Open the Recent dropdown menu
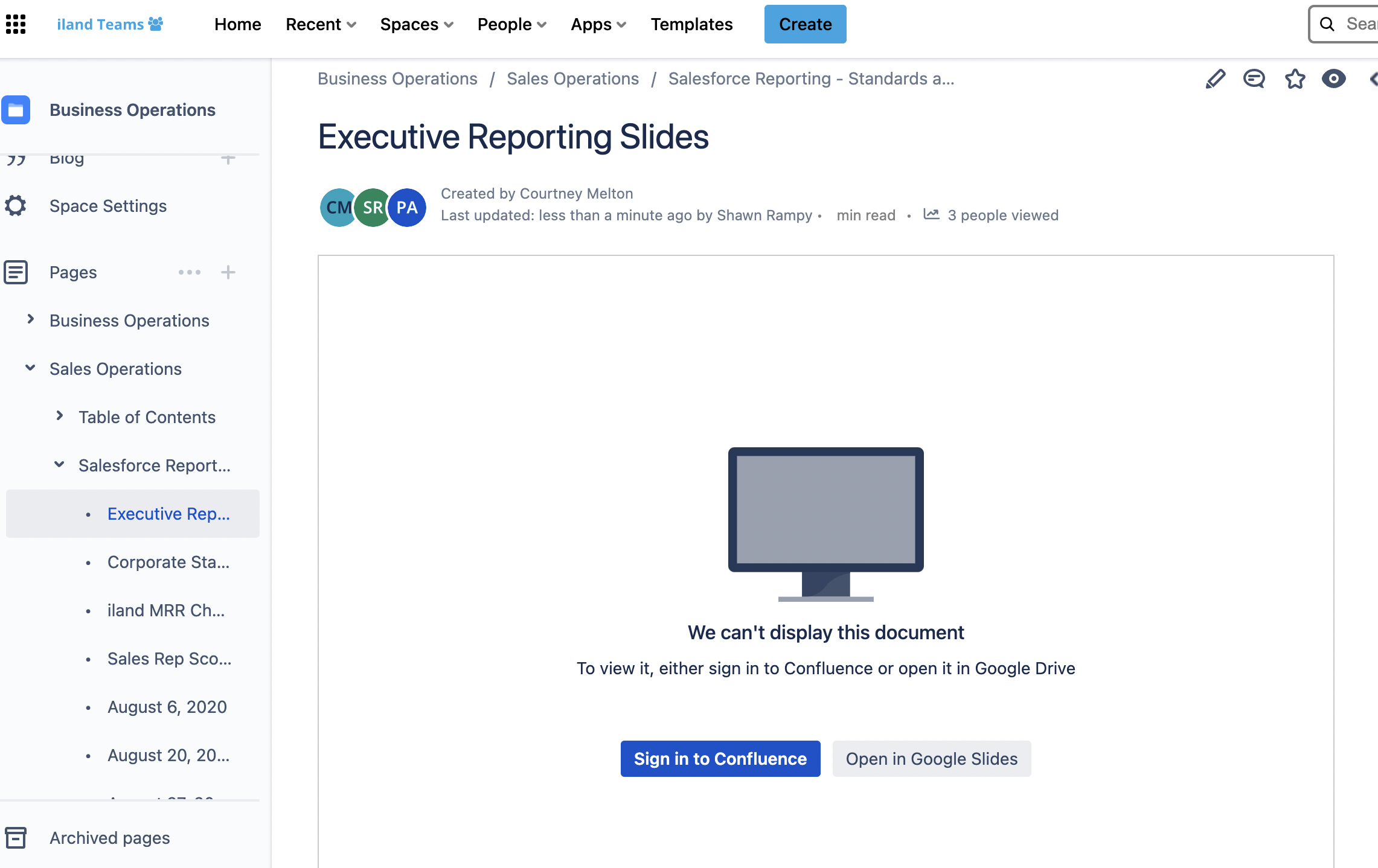Screen dimensions: 1378x868 pyautogui.click(x=321, y=24)
